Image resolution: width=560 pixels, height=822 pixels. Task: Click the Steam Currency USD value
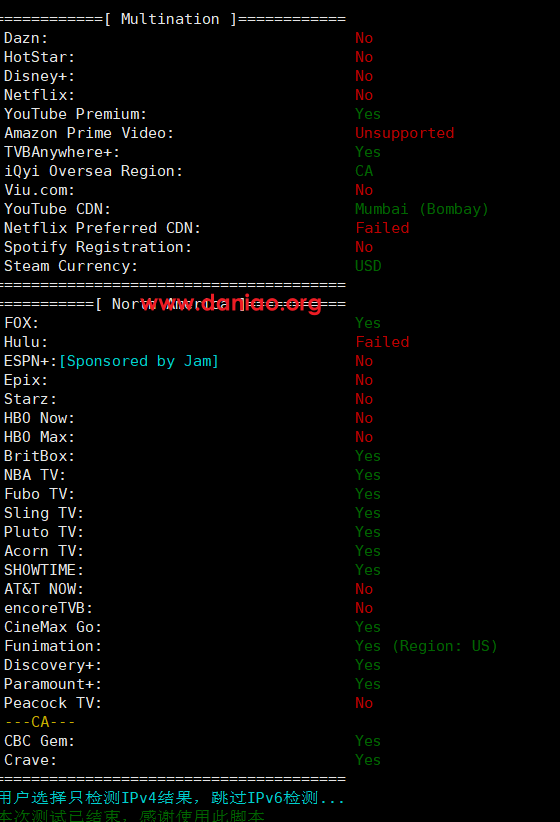coord(368,266)
